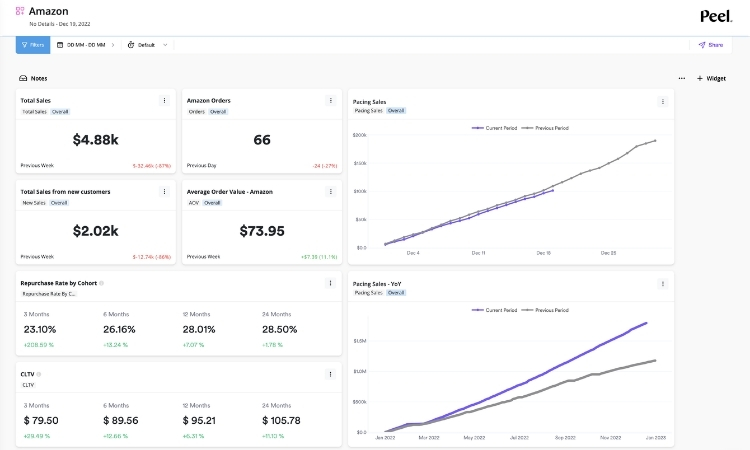Image resolution: width=750 pixels, height=450 pixels.
Task: Click the 28.50% 24 Months repurchase rate
Action: (280, 329)
